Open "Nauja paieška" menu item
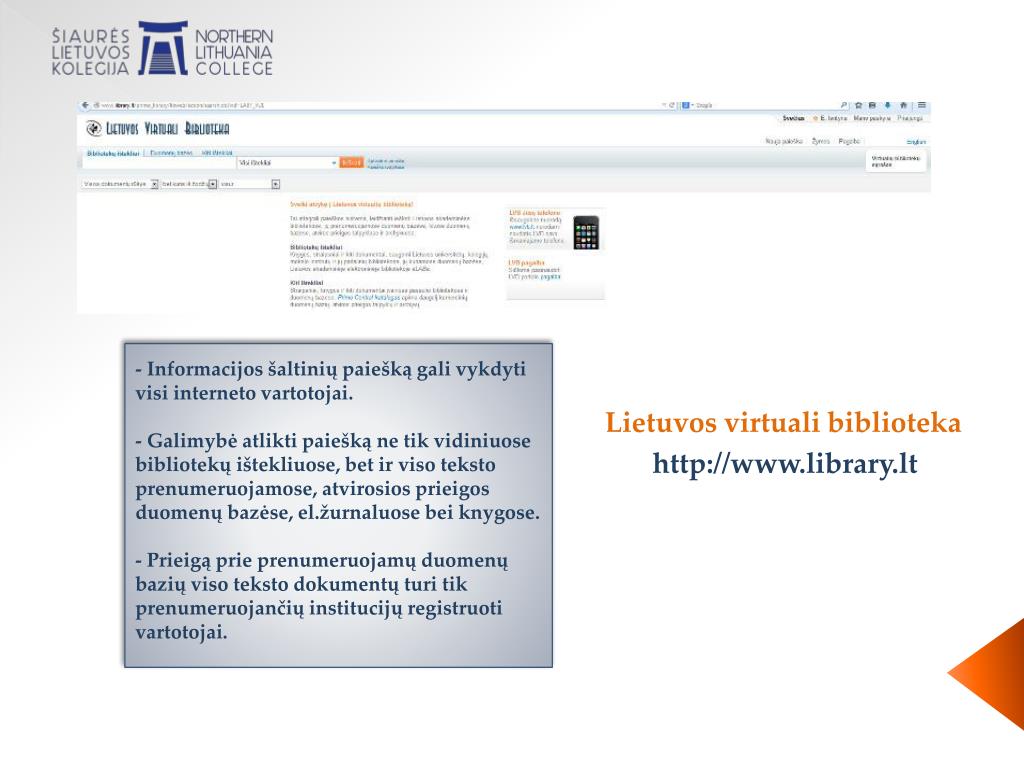Image resolution: width=1024 pixels, height=768 pixels. click(x=784, y=141)
